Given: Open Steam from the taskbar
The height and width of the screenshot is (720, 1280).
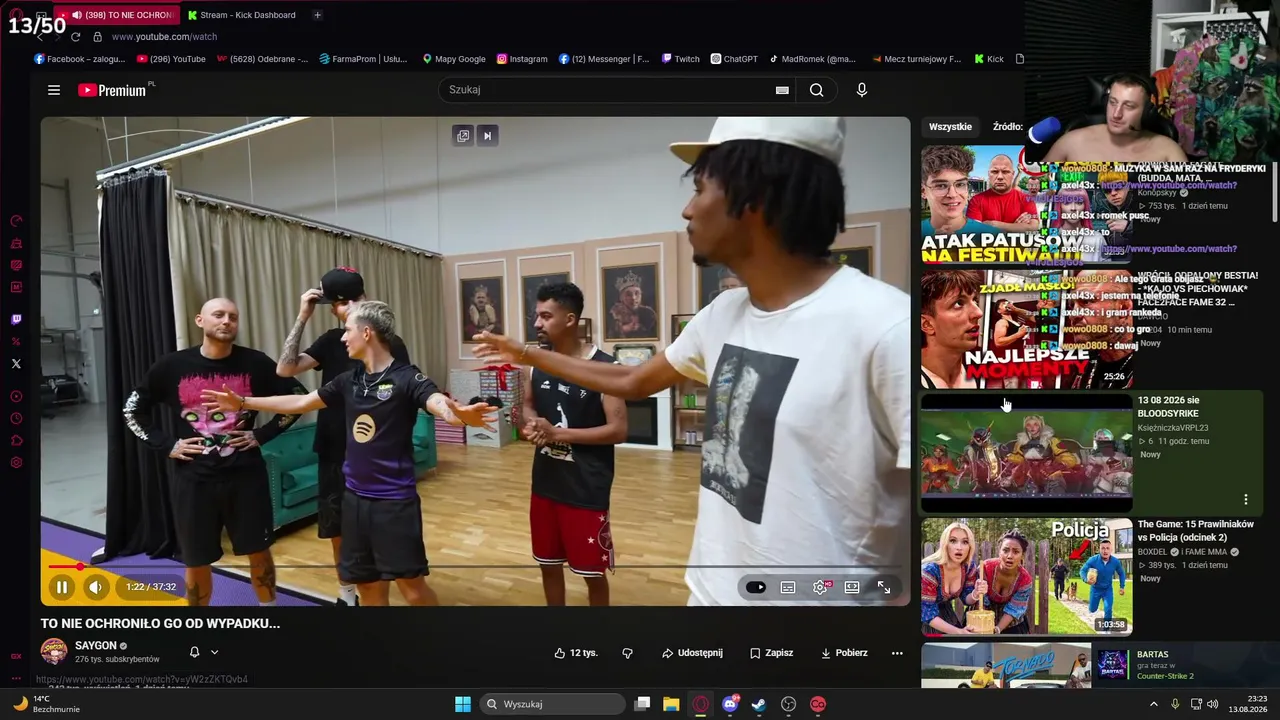Looking at the screenshot, I should 759,704.
